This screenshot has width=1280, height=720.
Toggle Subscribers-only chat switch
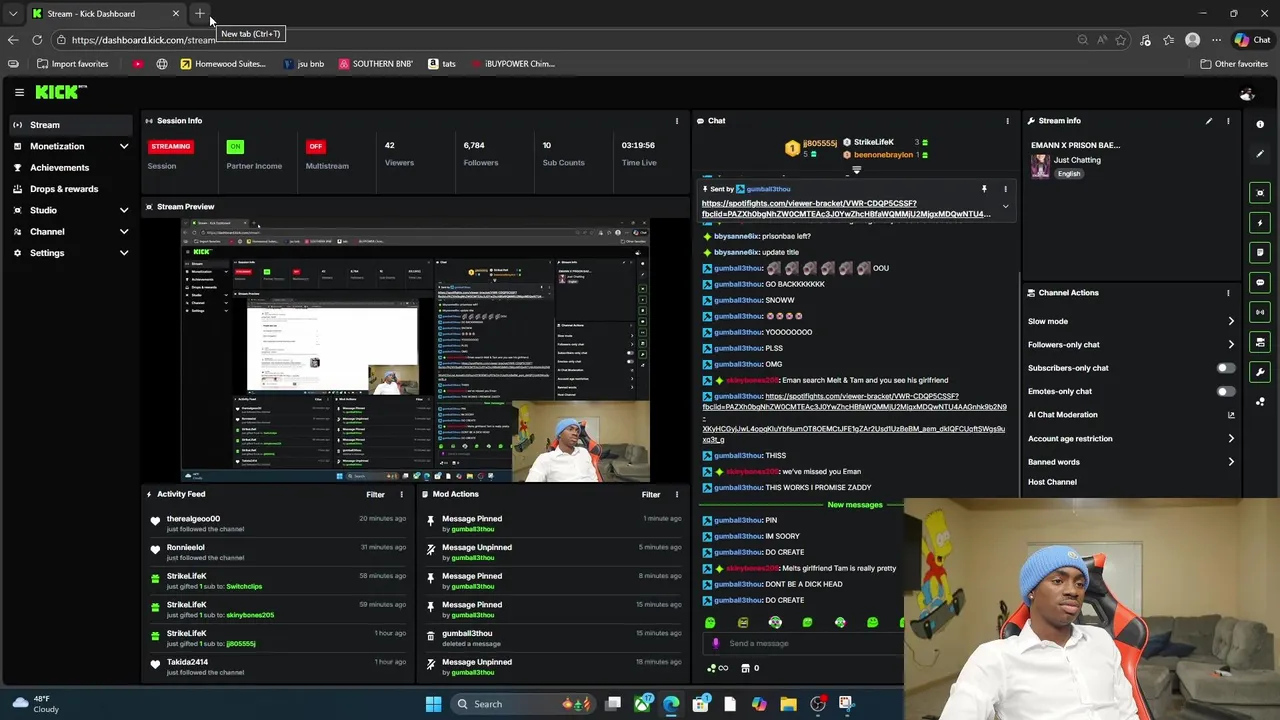[1225, 368]
